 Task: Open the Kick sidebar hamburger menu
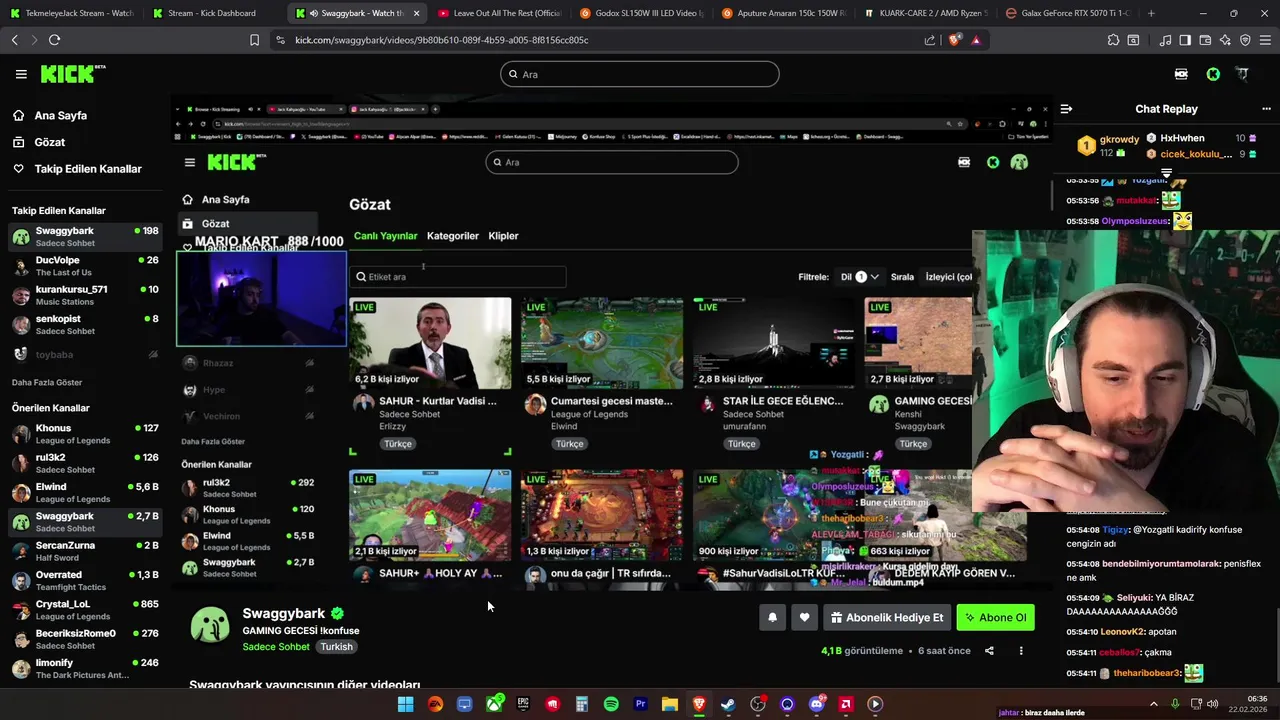[21, 74]
